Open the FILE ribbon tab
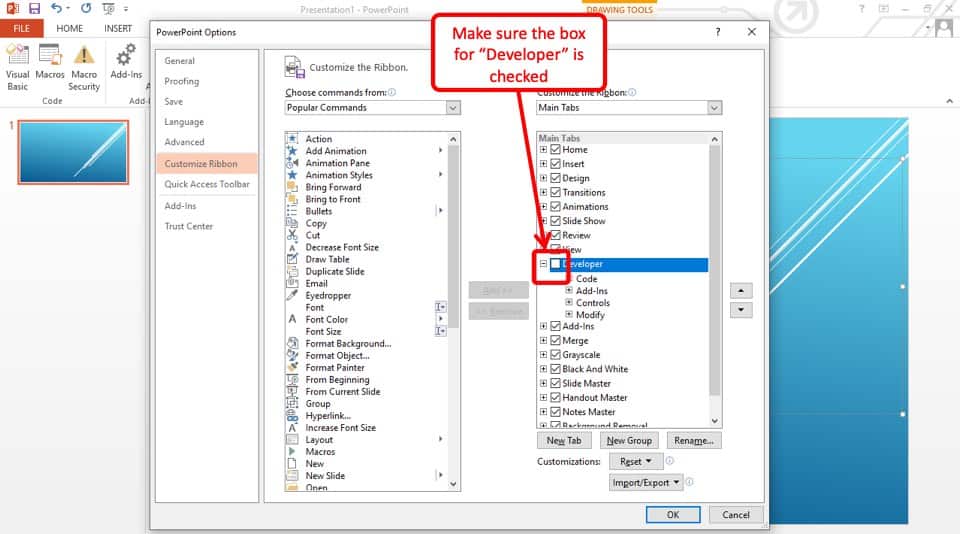 [21, 28]
